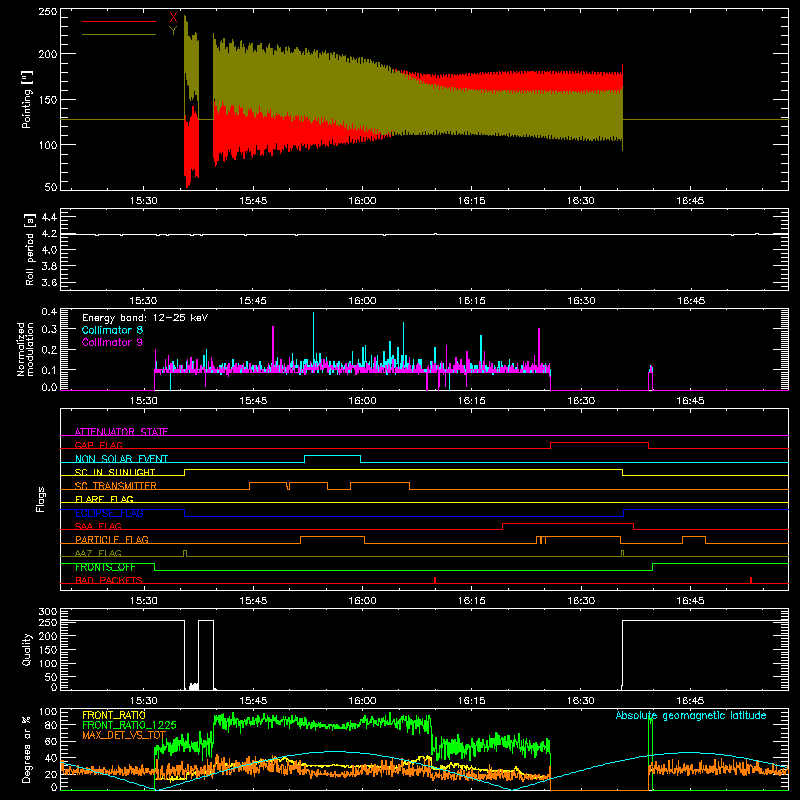Click the BAD_PACKETS spike after 16:45
This screenshot has width=800, height=800.
click(751, 580)
